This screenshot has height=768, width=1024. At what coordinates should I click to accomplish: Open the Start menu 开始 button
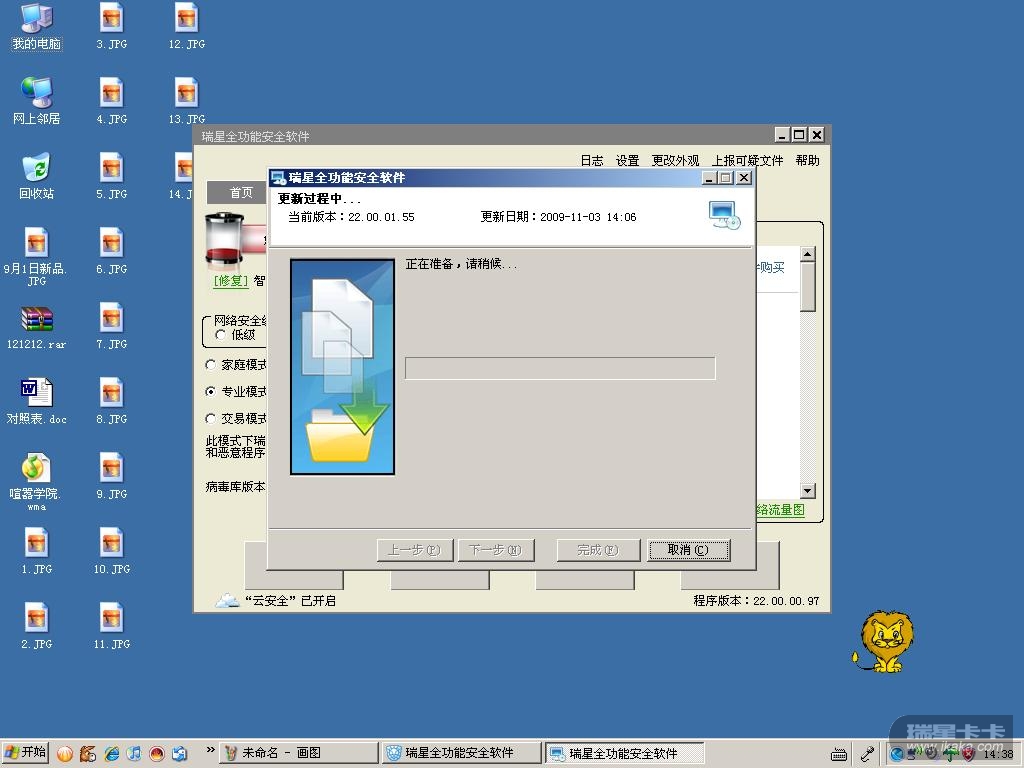coord(25,752)
